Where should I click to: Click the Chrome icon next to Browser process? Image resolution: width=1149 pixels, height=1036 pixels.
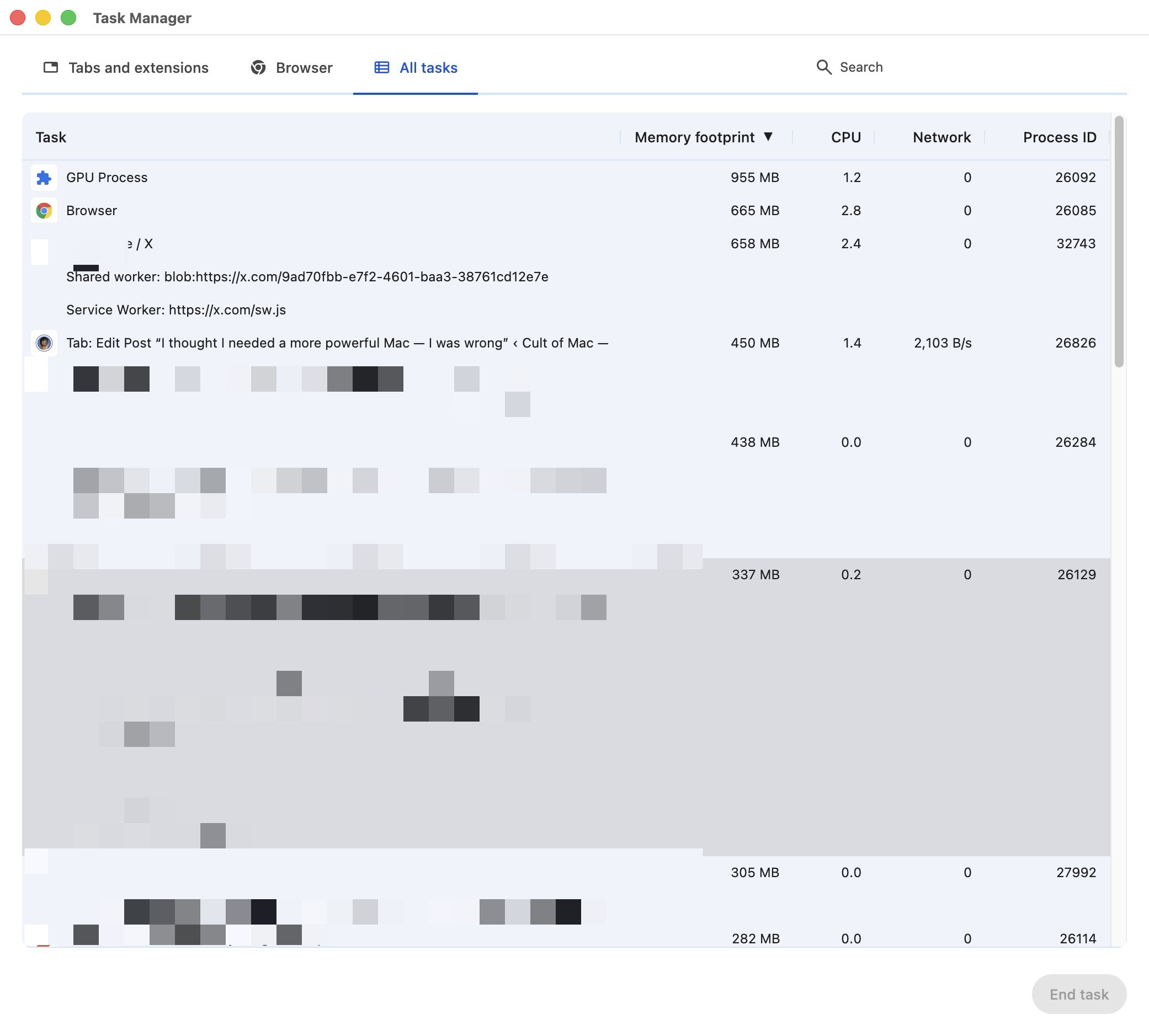pos(44,210)
